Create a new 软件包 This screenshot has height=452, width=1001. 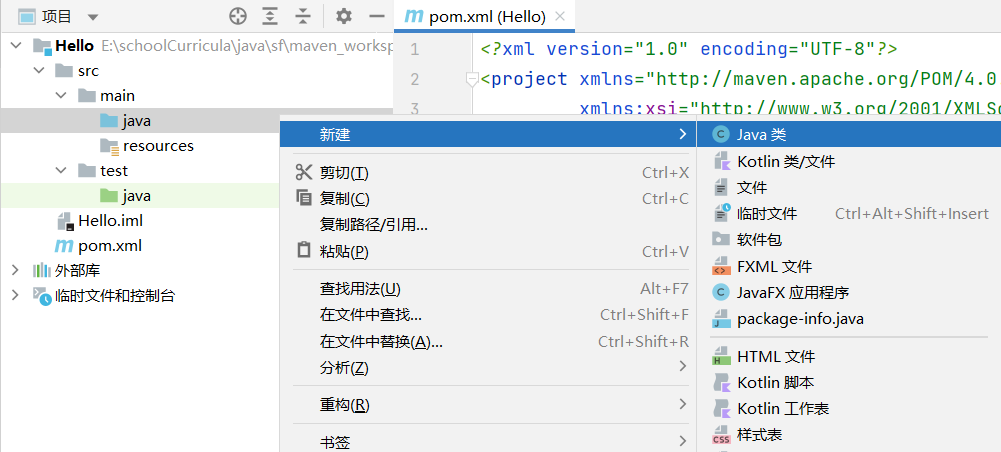849,240
